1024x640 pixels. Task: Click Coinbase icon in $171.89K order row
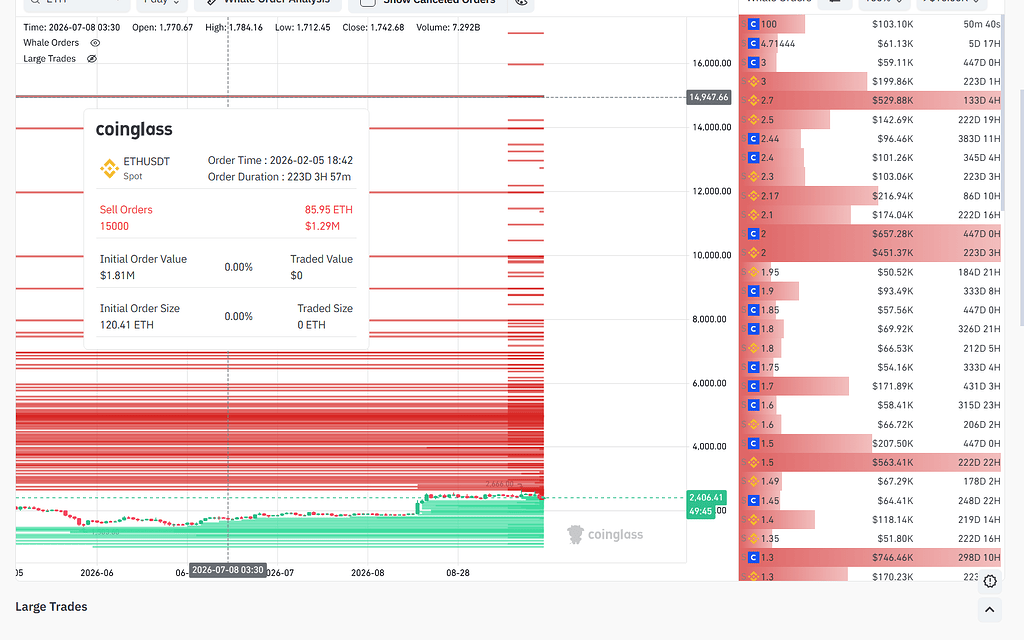753,386
